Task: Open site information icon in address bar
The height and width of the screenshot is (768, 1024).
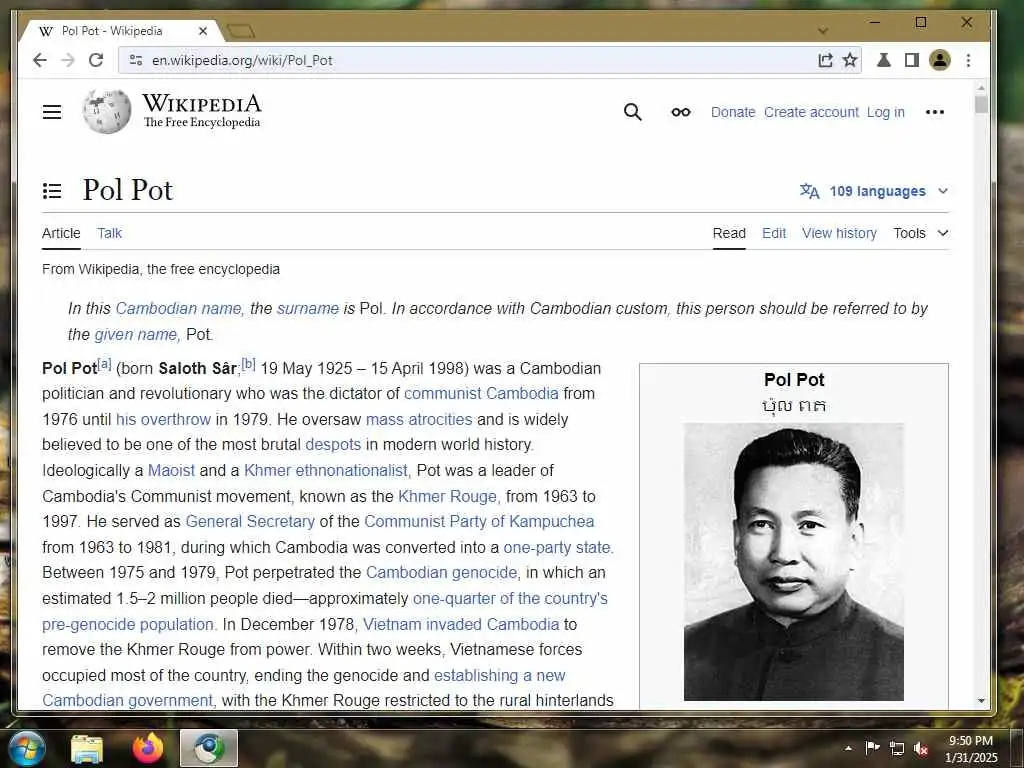Action: pyautogui.click(x=136, y=60)
